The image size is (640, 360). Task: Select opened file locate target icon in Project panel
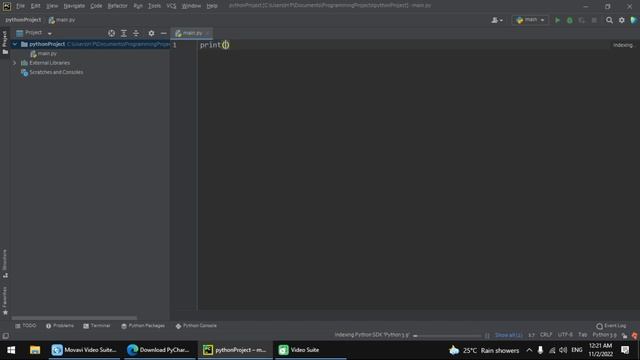coord(111,33)
